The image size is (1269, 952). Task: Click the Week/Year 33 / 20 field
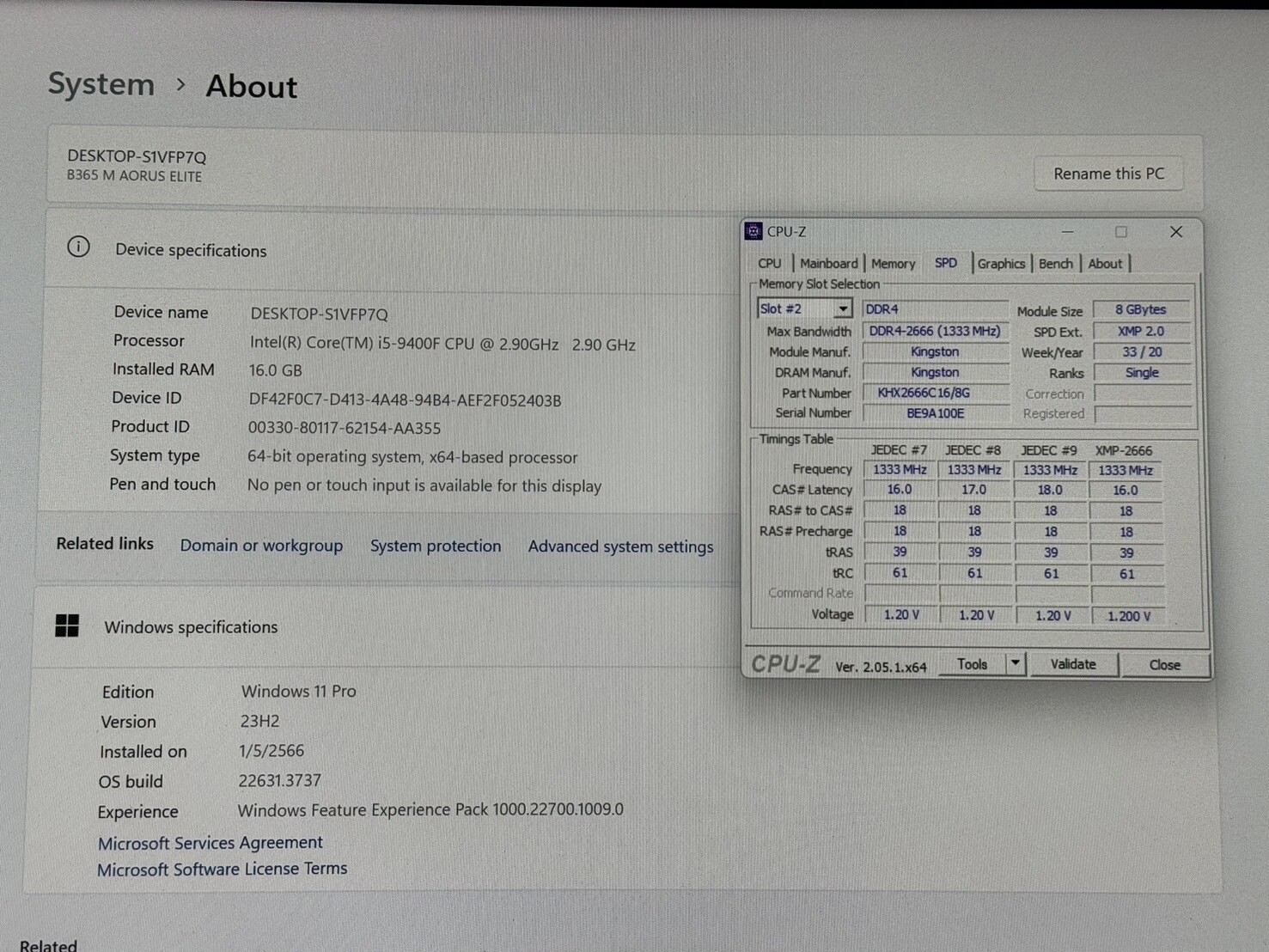click(x=1141, y=352)
